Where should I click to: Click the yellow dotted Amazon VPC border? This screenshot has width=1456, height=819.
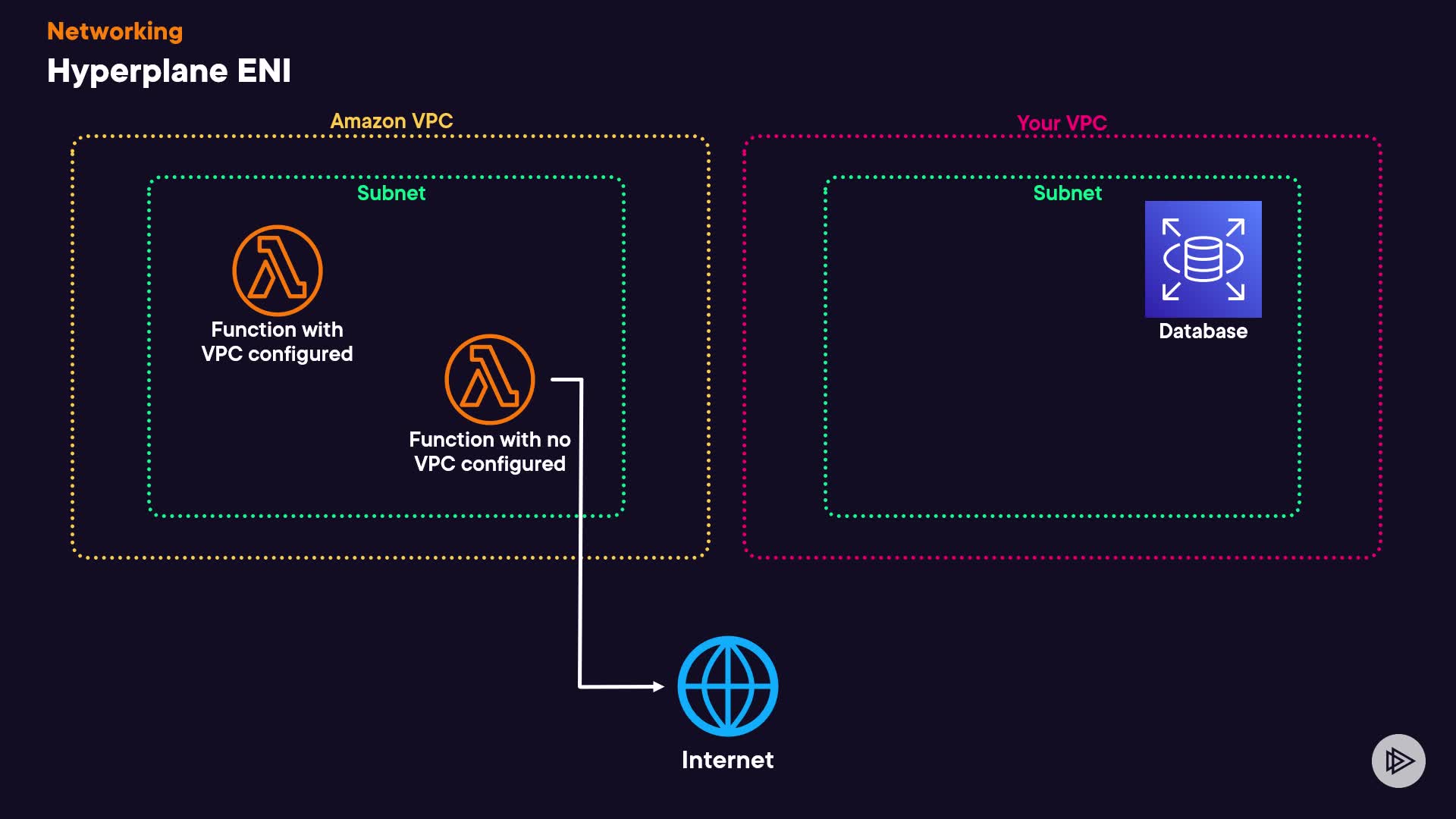tap(73, 341)
